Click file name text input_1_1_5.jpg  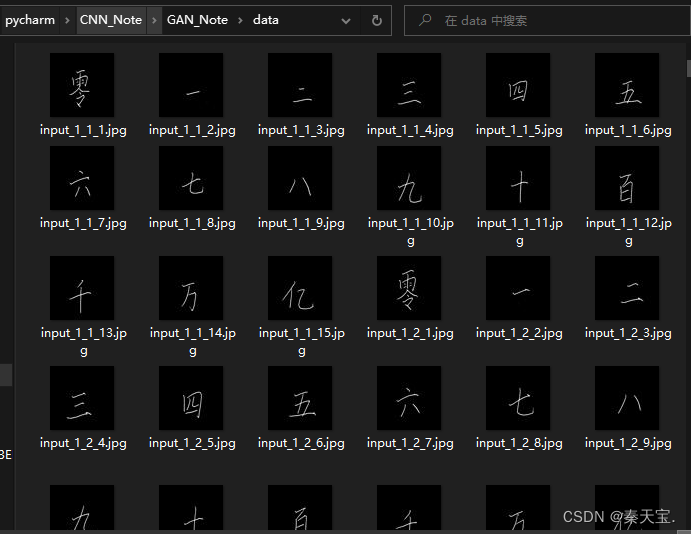pos(519,130)
